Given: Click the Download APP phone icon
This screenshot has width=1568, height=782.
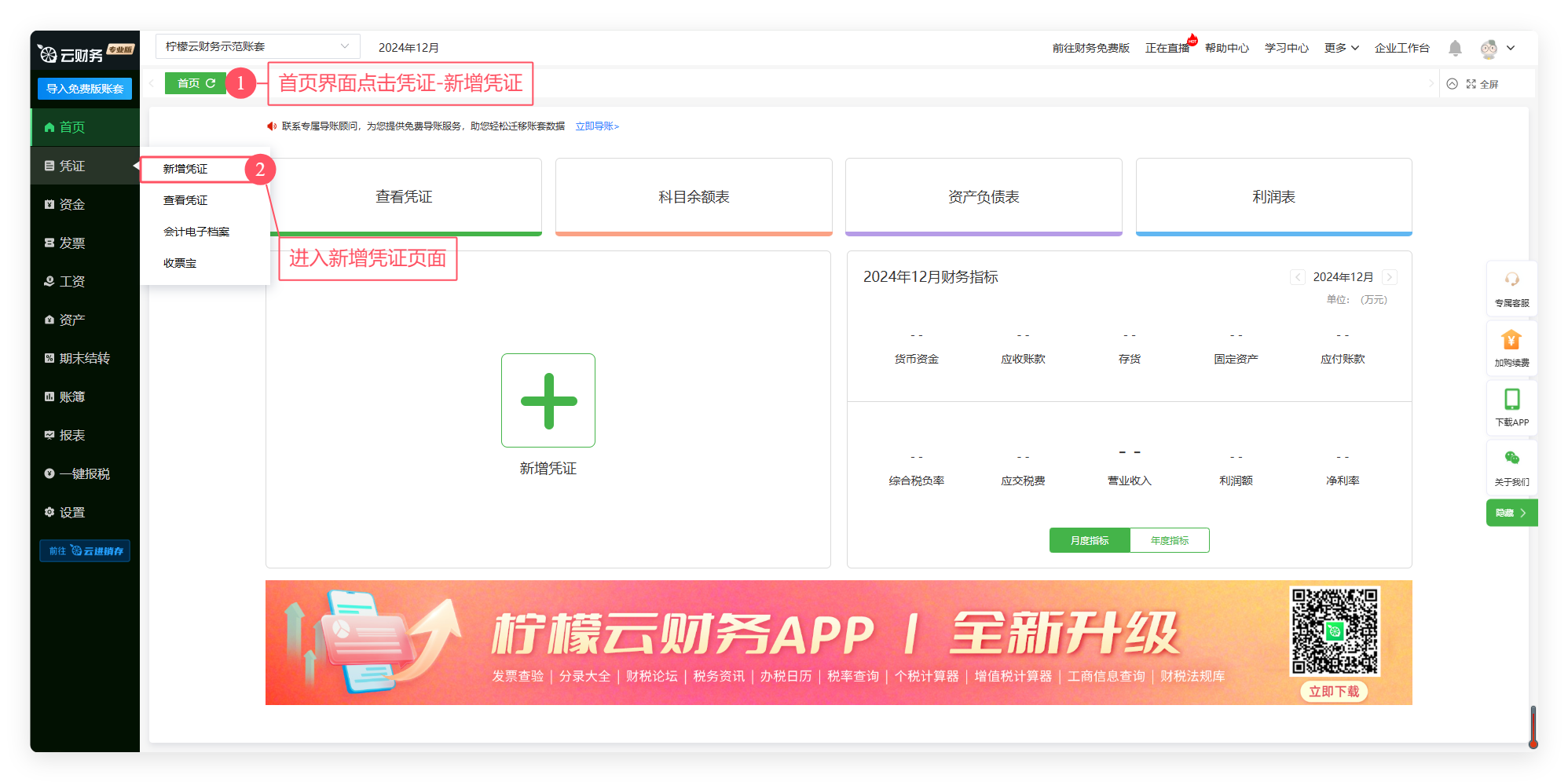Looking at the screenshot, I should (x=1511, y=400).
